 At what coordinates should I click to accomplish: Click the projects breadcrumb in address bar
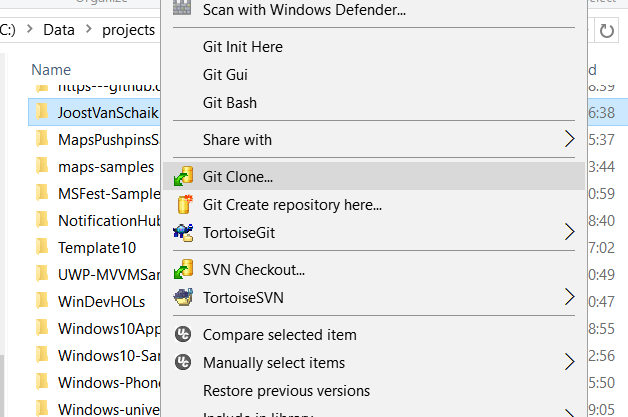(x=128, y=30)
